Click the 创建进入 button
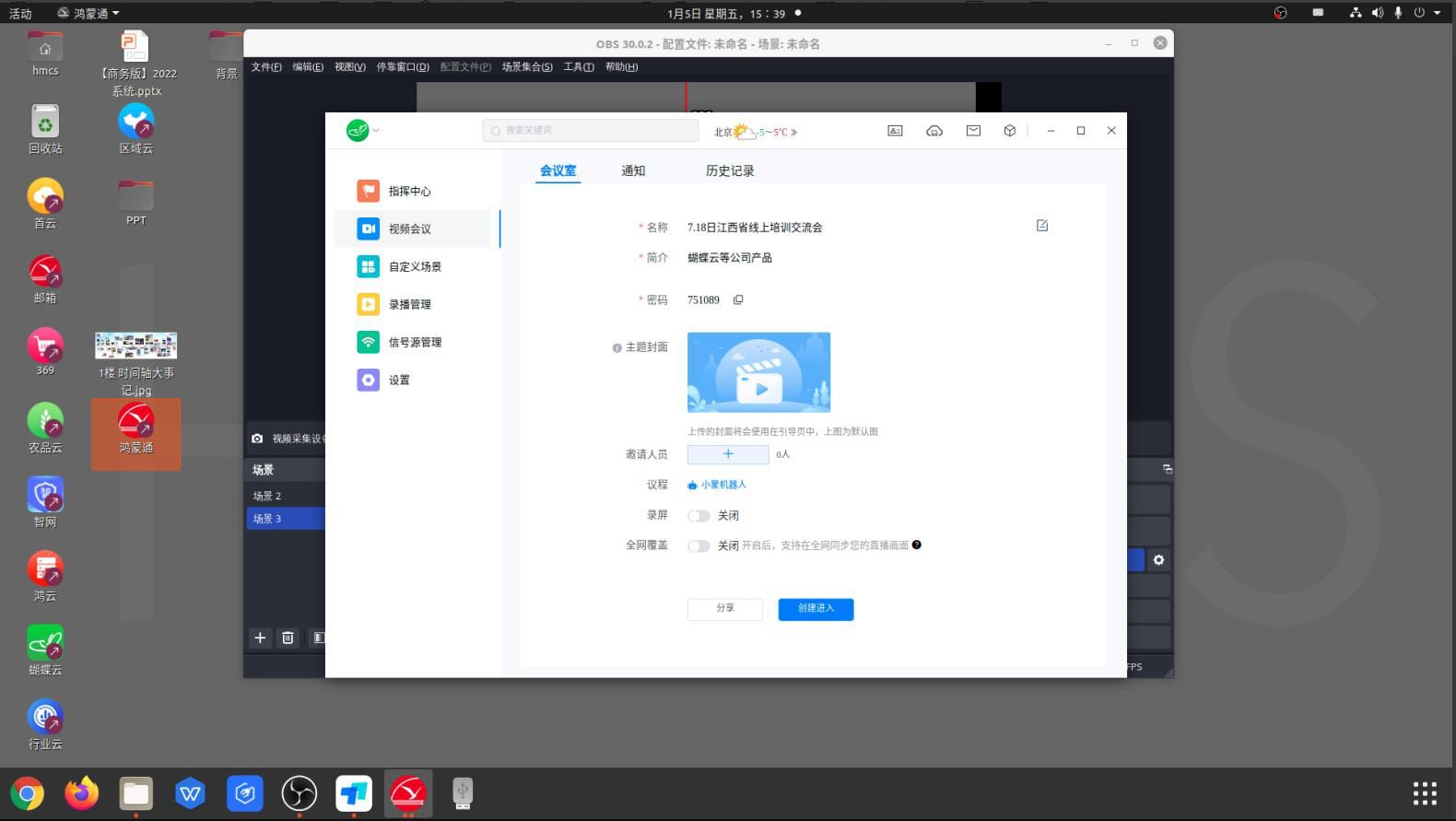 [816, 609]
